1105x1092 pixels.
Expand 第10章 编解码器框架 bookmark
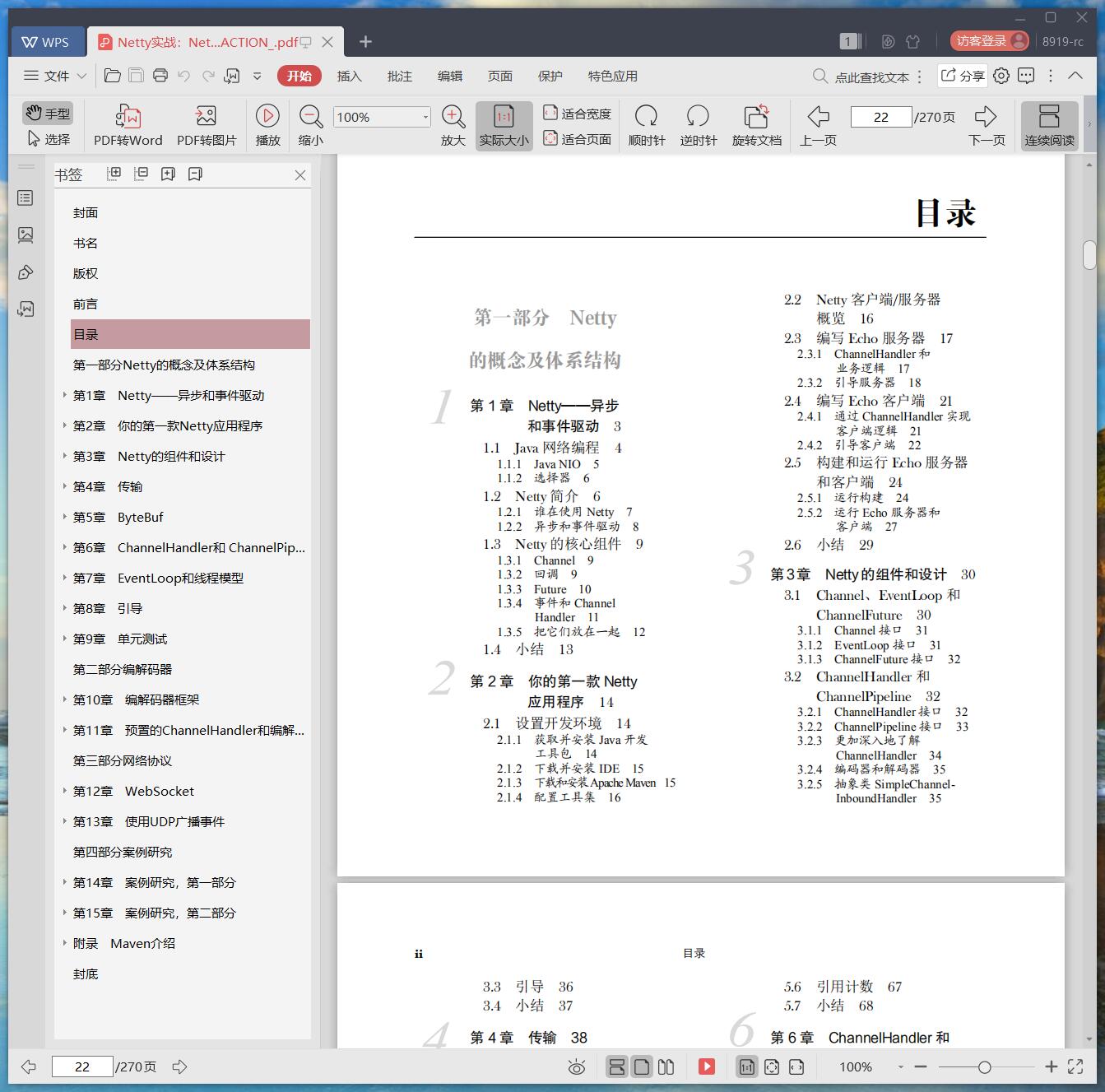click(x=65, y=699)
